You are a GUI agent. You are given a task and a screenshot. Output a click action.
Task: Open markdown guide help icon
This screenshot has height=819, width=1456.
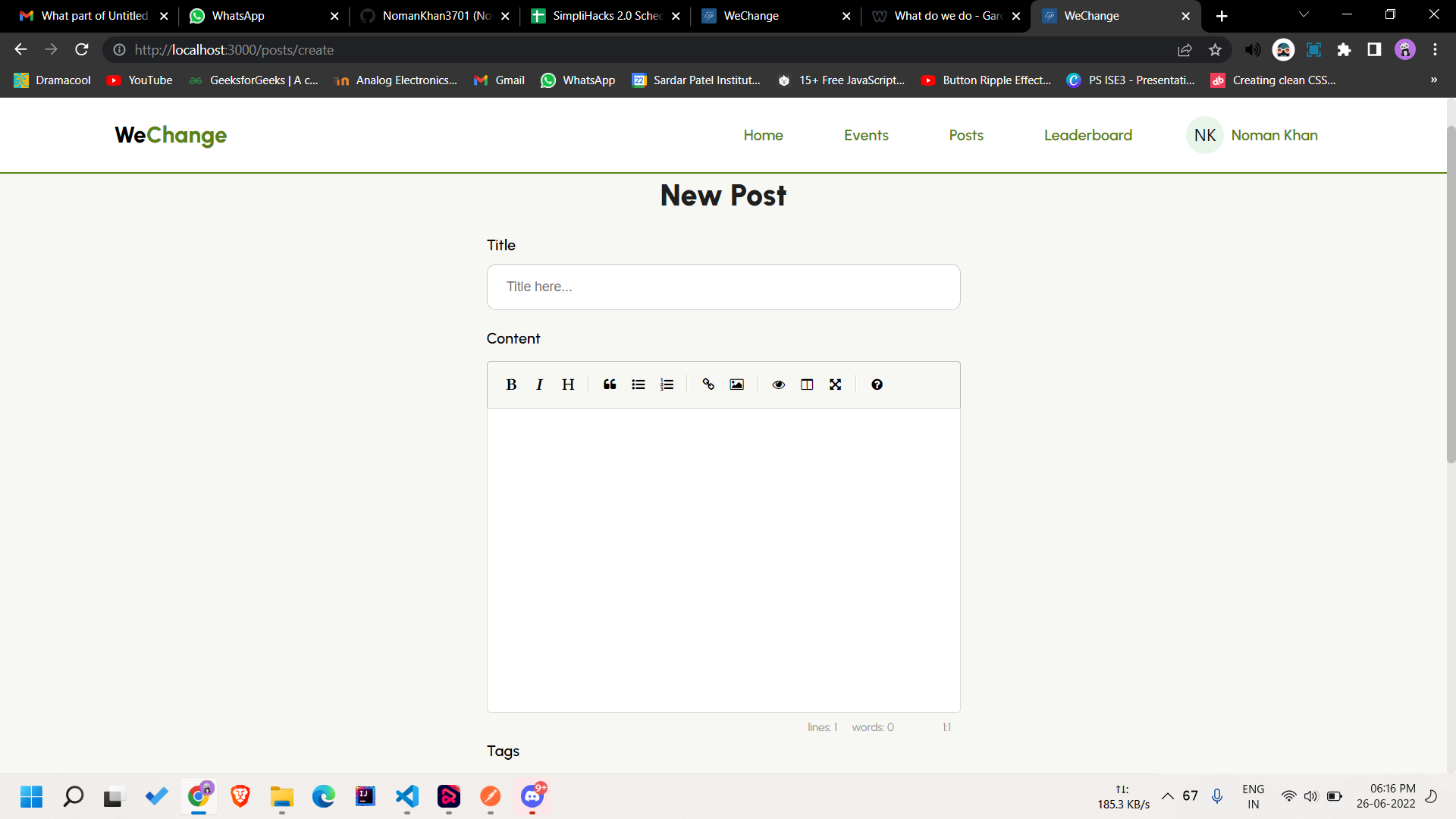coord(877,384)
